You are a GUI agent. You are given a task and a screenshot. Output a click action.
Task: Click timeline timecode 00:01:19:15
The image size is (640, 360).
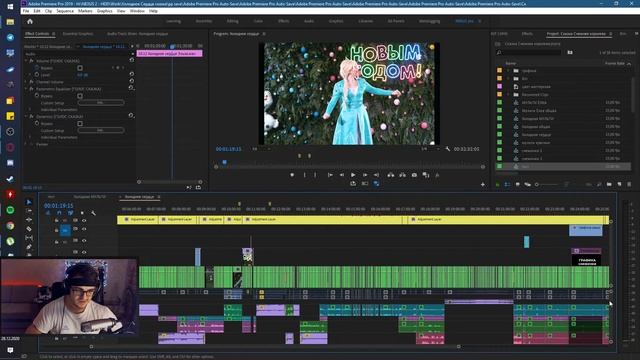click(59, 206)
